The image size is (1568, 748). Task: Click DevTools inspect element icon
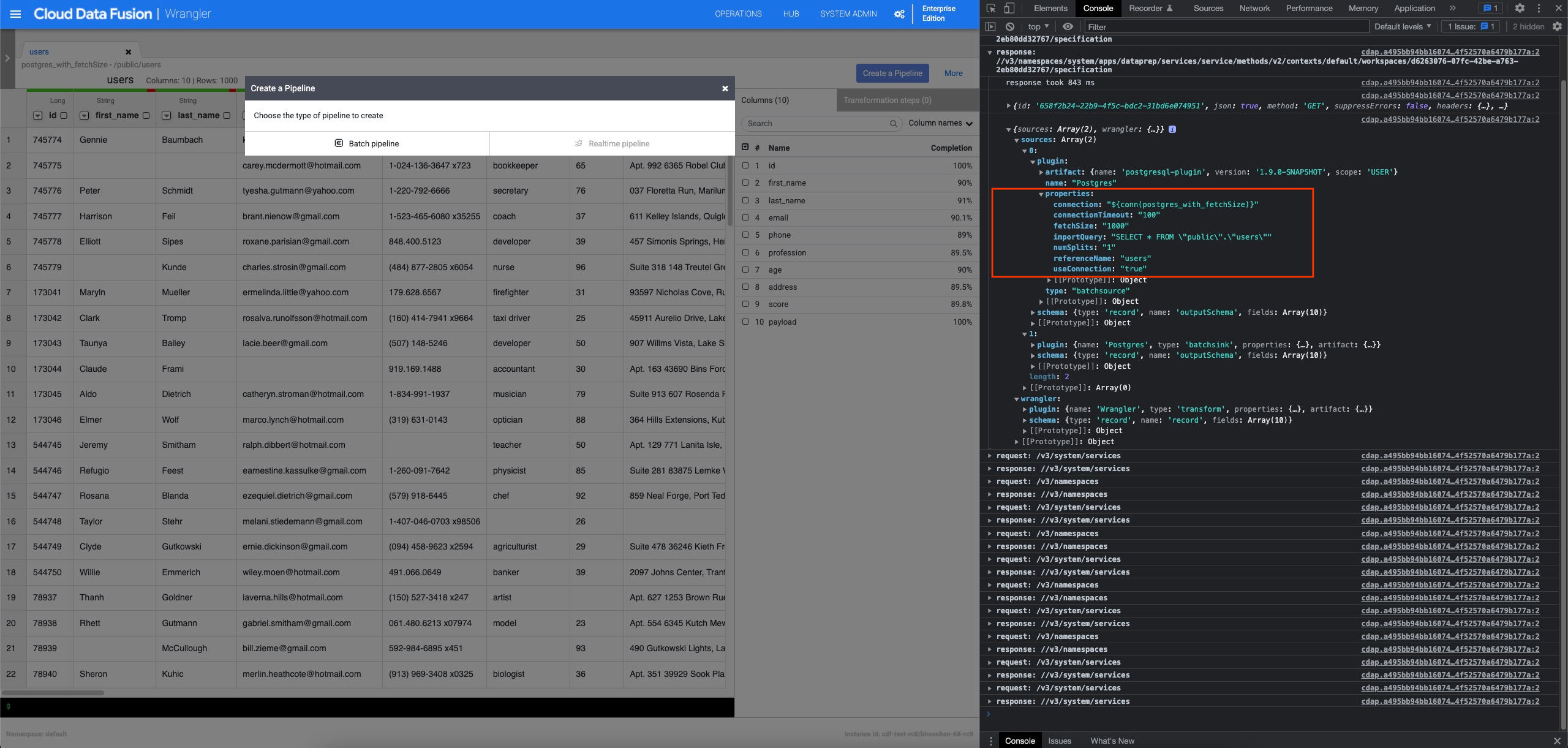click(x=991, y=8)
